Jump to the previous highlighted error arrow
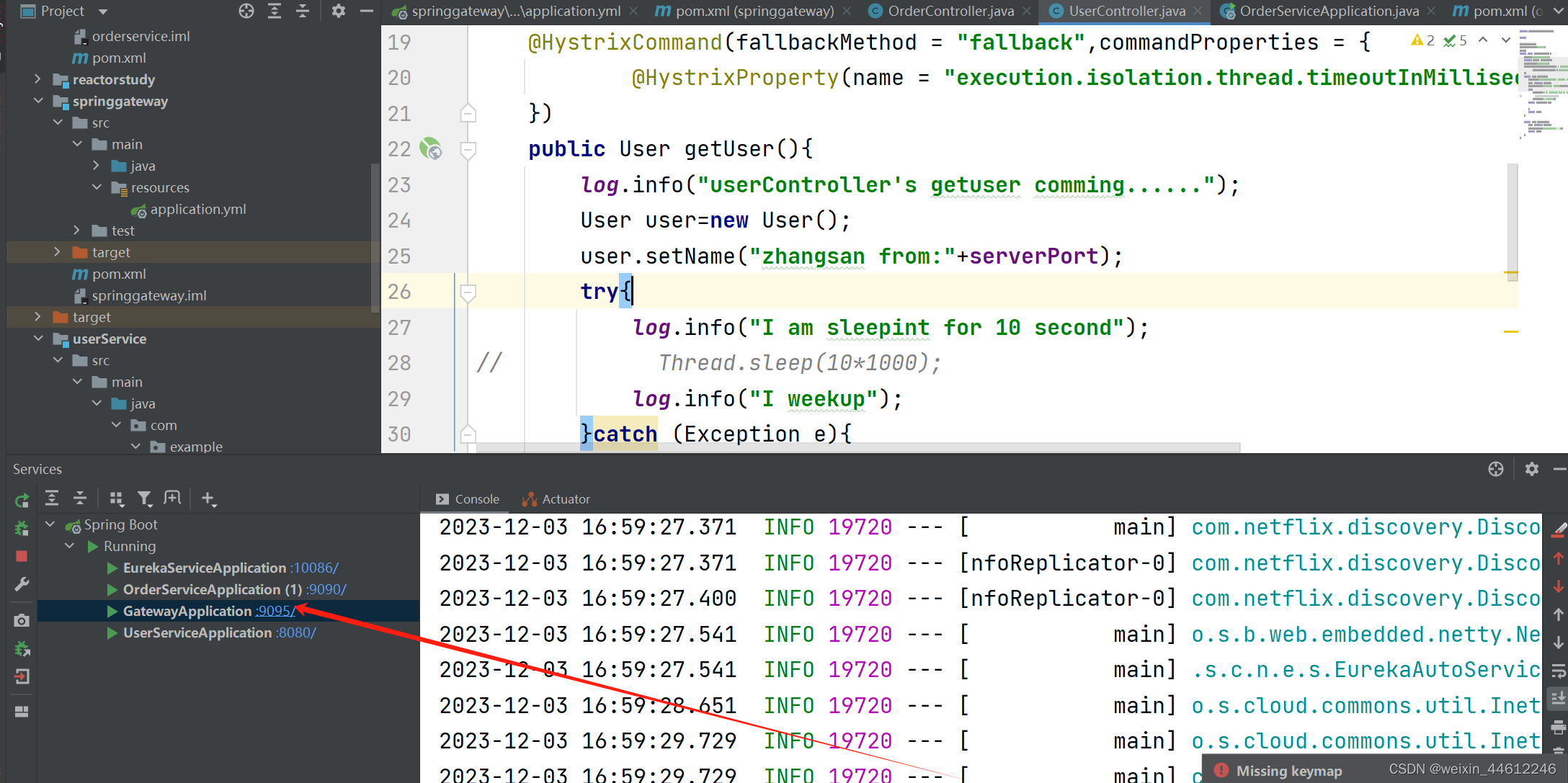The image size is (1568, 783). (1483, 40)
